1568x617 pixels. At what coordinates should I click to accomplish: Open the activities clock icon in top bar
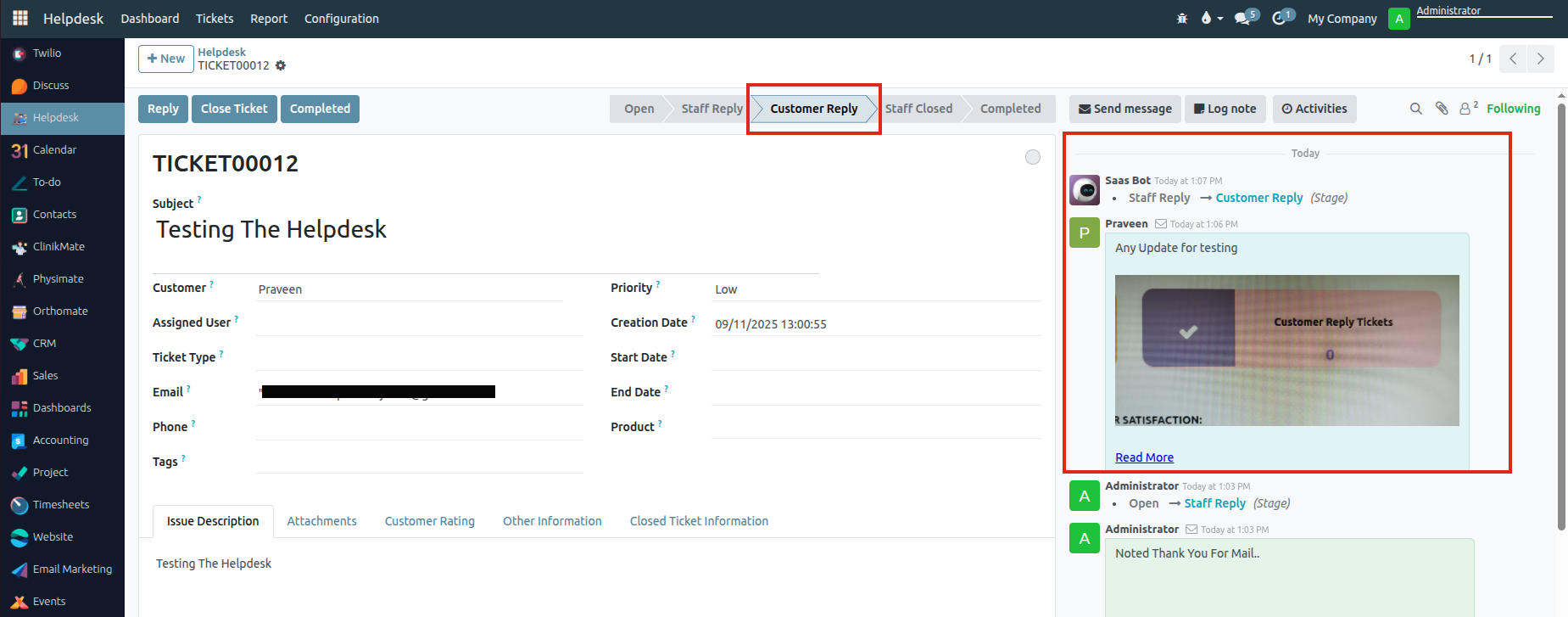coord(1281,18)
